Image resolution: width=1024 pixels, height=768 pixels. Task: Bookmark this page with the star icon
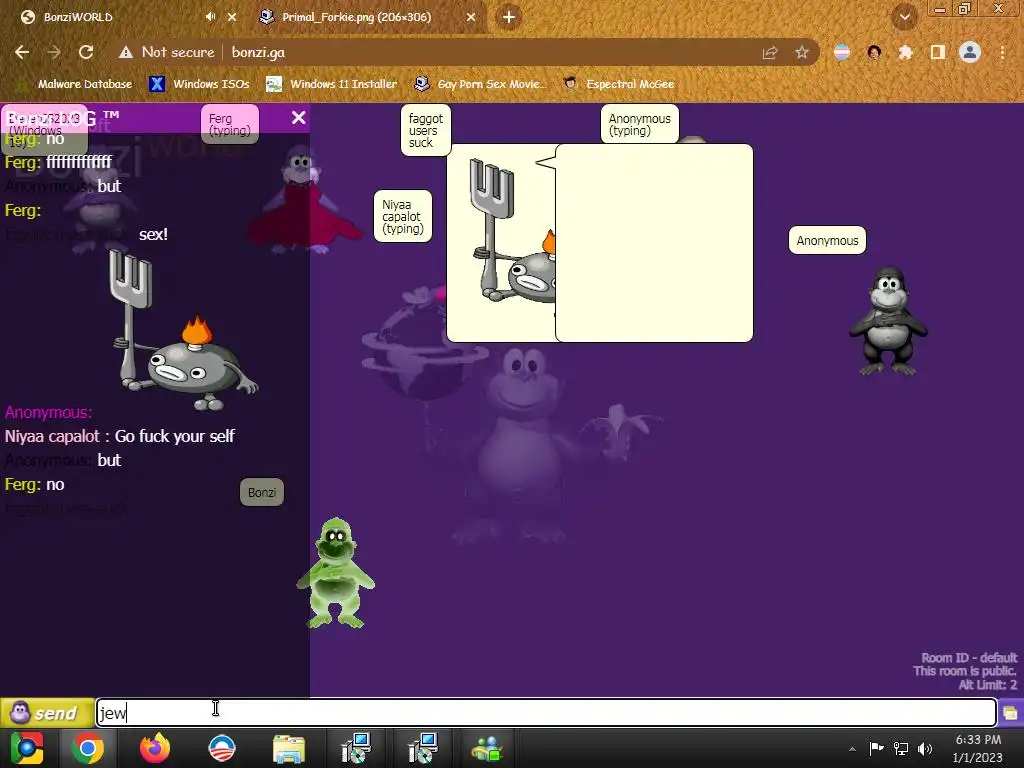802,52
